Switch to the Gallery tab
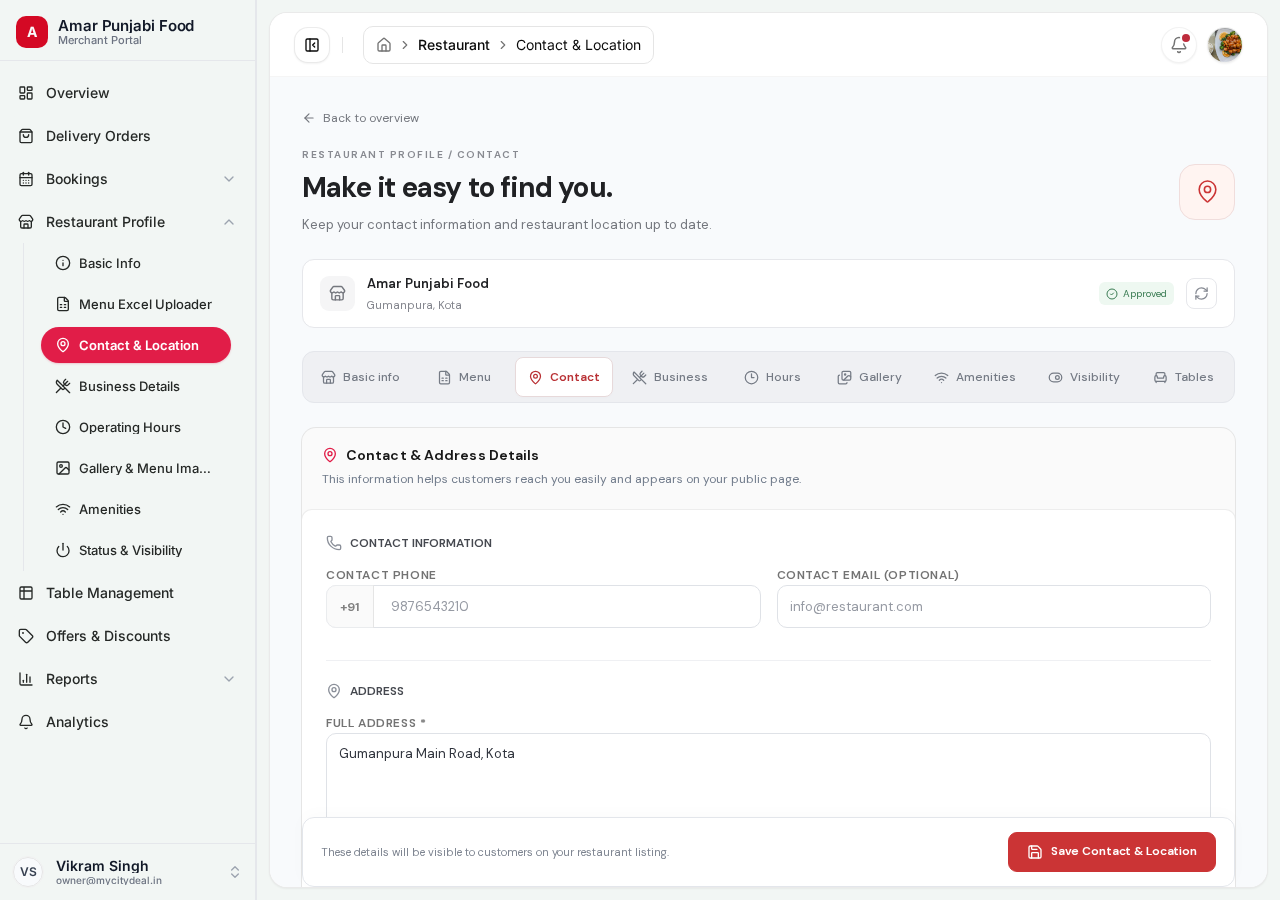The image size is (1280, 900). 869,377
